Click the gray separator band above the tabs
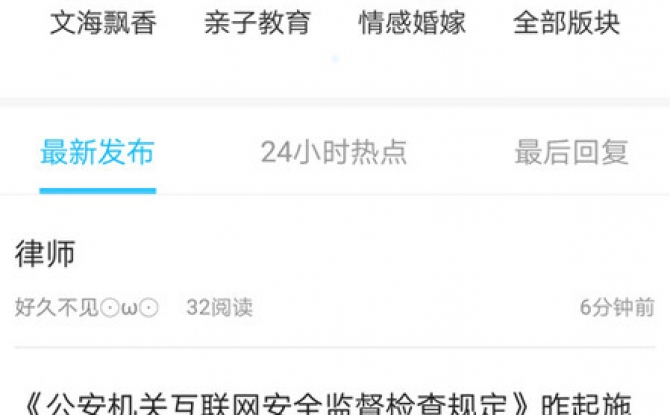670x415 pixels. coord(335,102)
